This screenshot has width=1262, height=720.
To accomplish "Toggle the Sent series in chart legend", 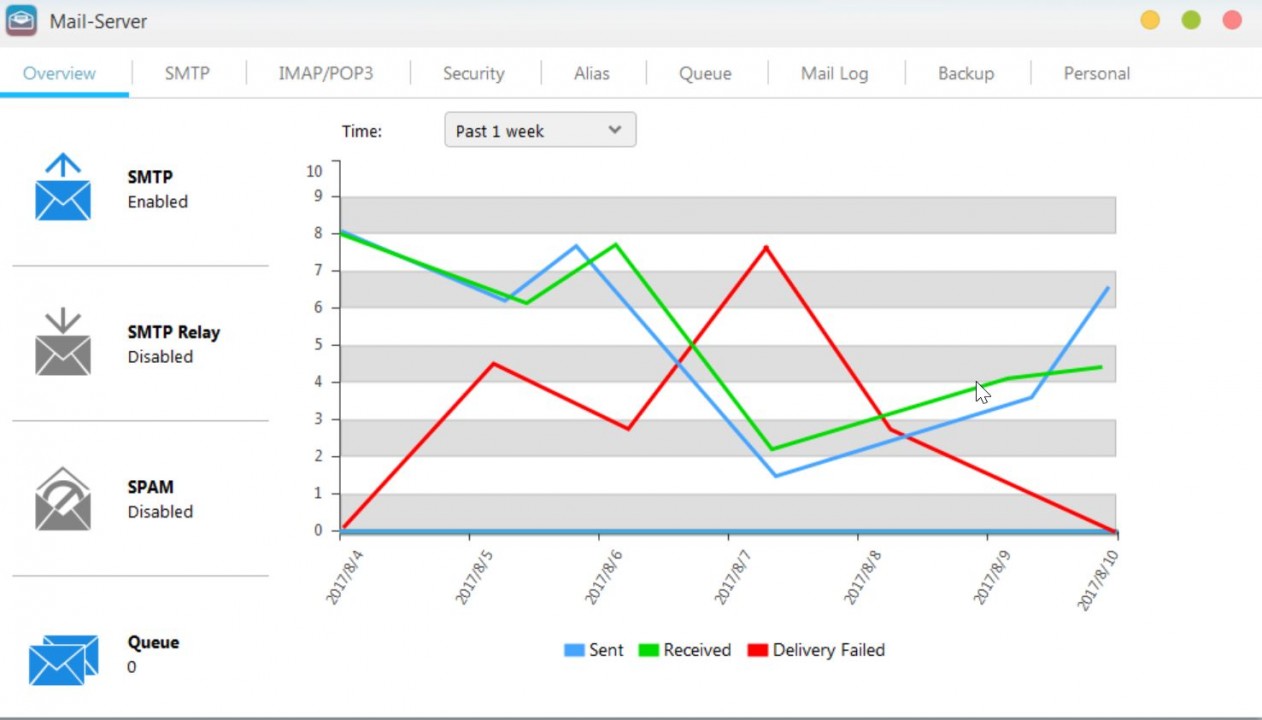I will [594, 650].
